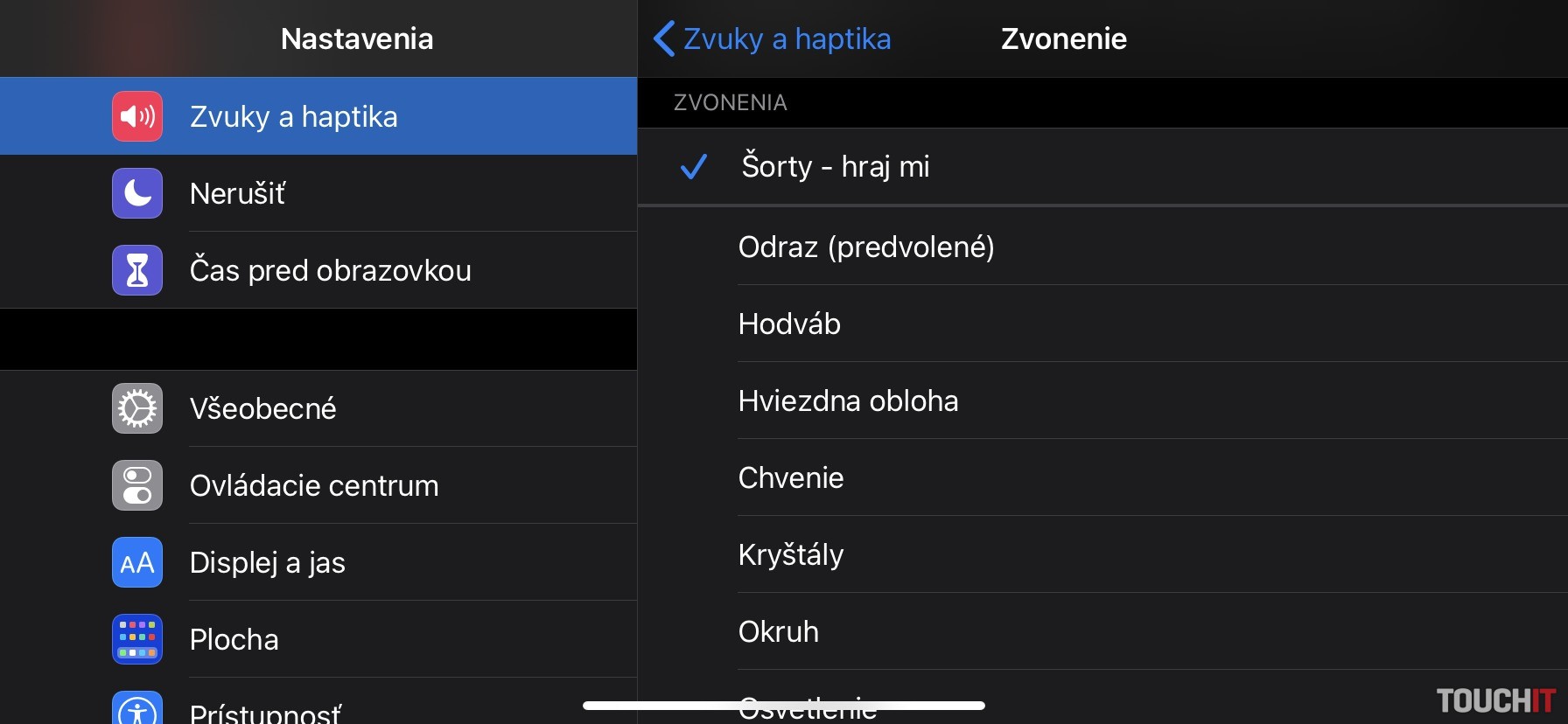Select the Okruh ringtone
The image size is (1568, 724).
pos(779,632)
